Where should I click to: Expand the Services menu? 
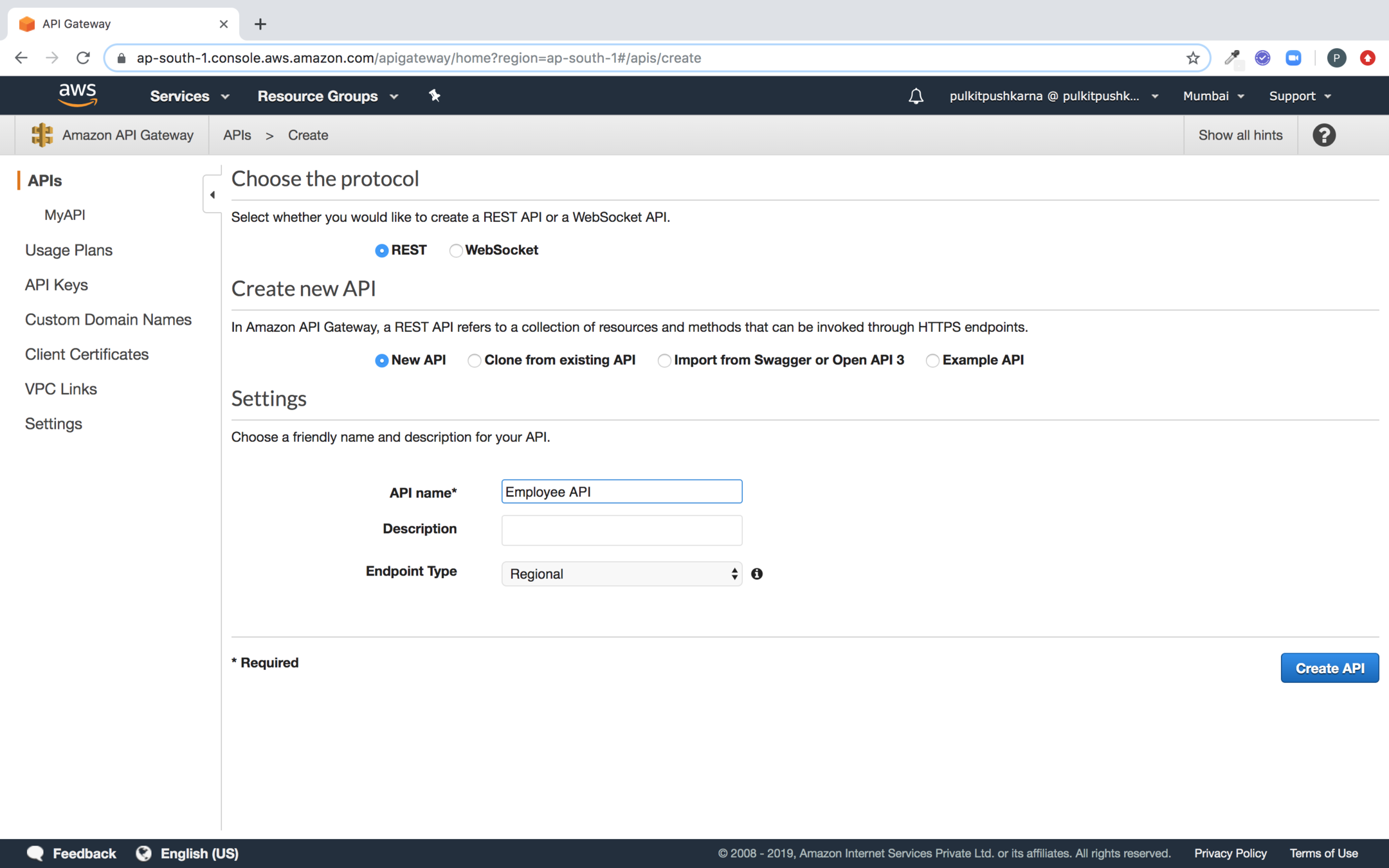pyautogui.click(x=189, y=96)
